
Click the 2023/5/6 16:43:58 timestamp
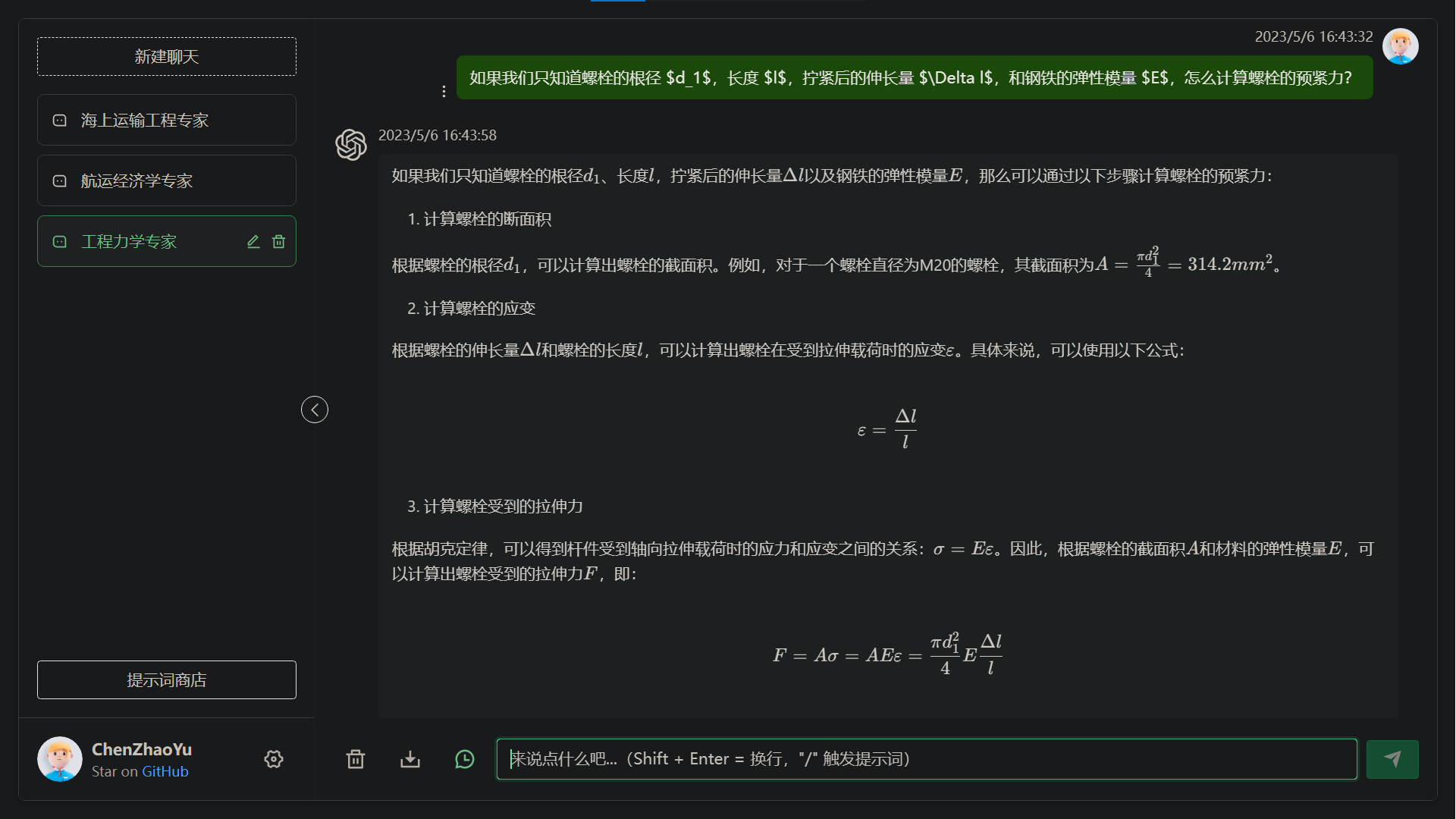tap(438, 135)
